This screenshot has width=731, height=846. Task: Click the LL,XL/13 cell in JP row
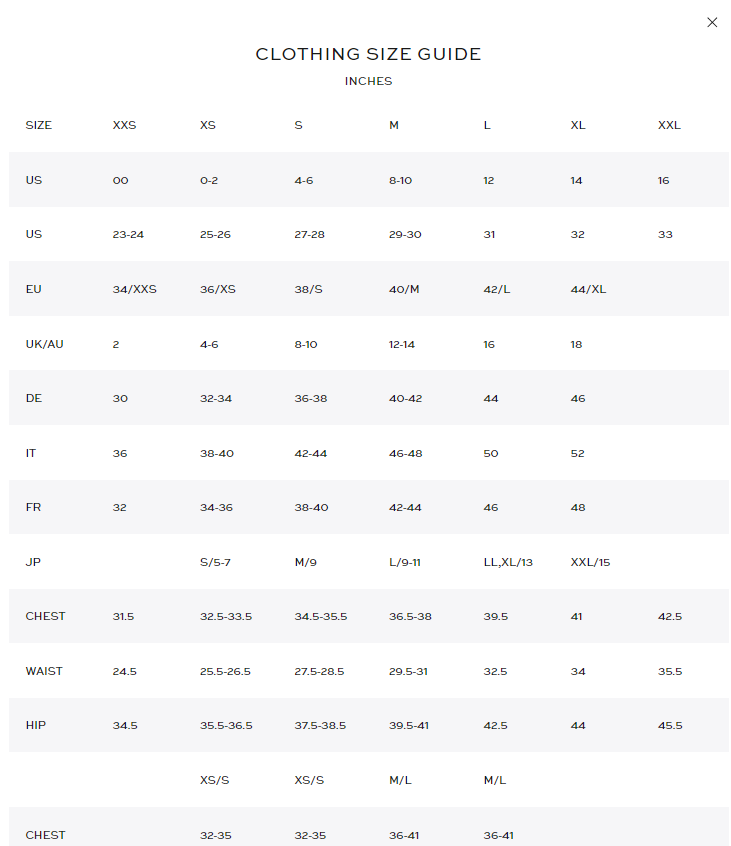[508, 562]
